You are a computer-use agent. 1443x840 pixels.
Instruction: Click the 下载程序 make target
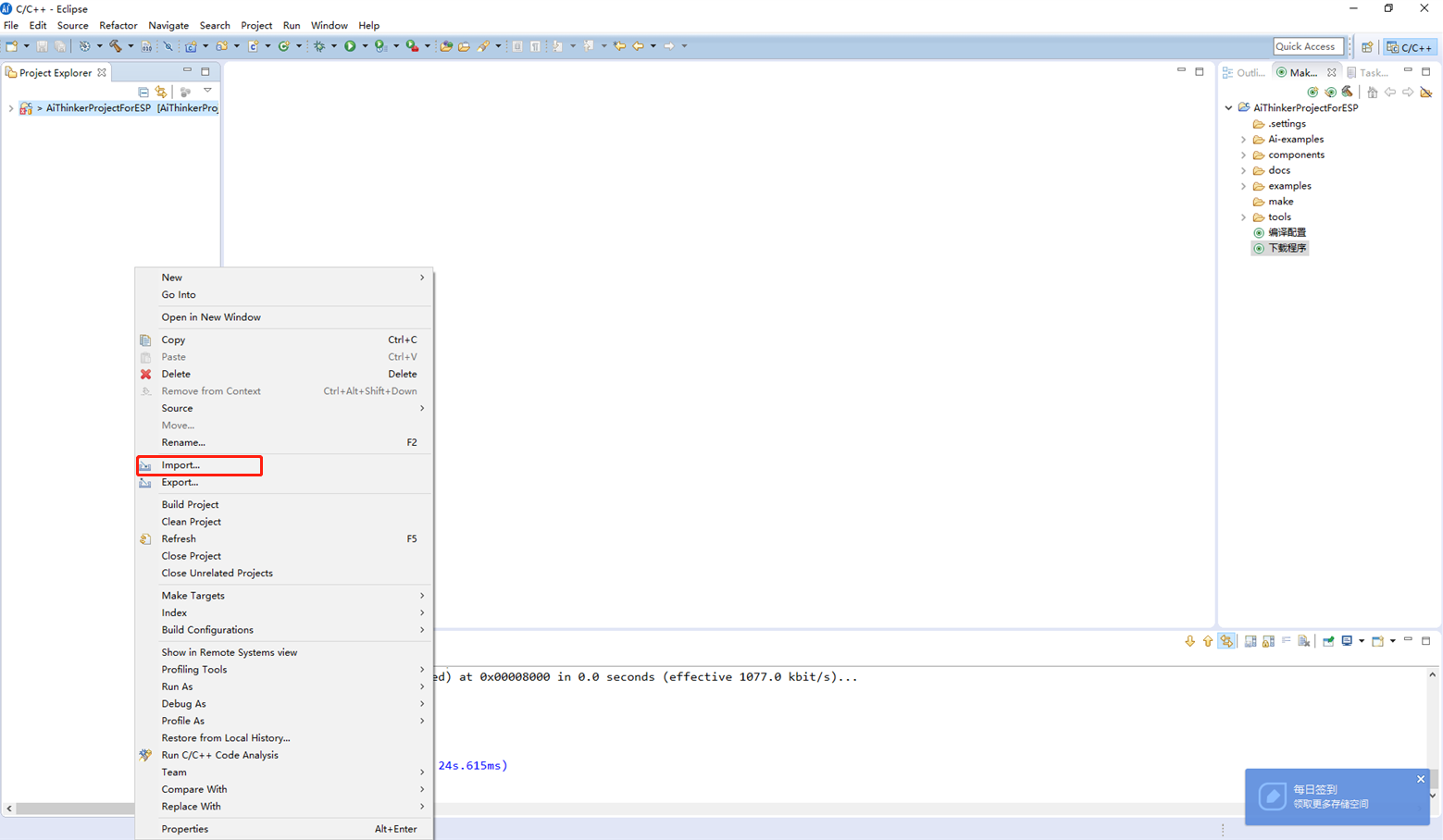(x=1279, y=248)
